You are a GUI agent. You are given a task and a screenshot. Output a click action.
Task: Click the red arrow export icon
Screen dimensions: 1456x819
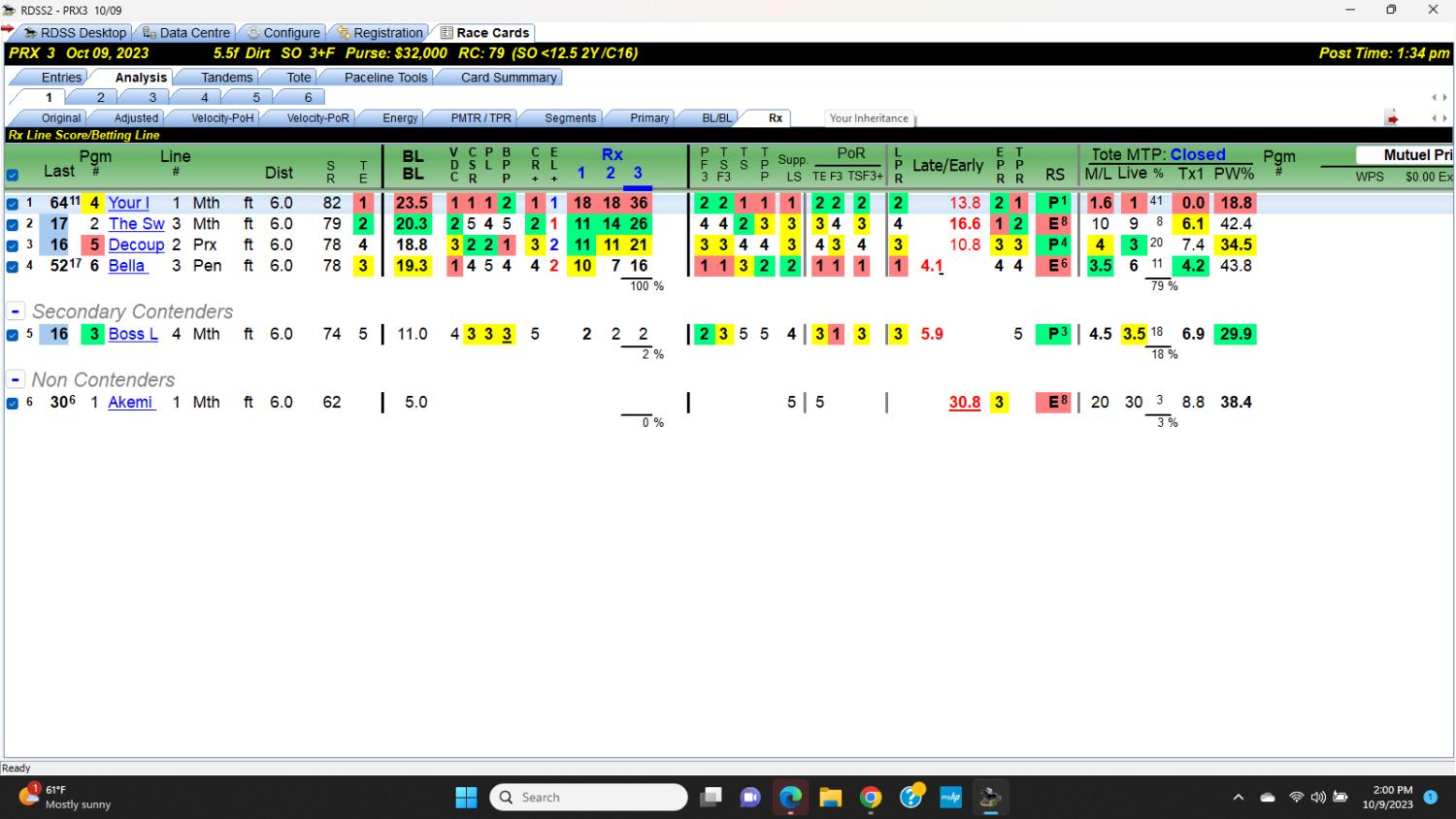tap(1392, 118)
